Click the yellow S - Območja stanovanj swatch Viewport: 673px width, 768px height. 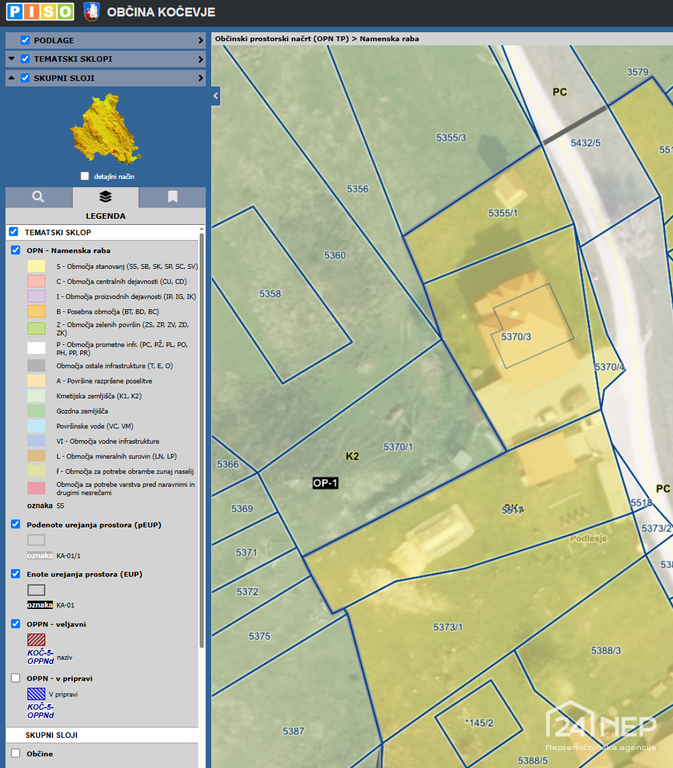(36, 267)
